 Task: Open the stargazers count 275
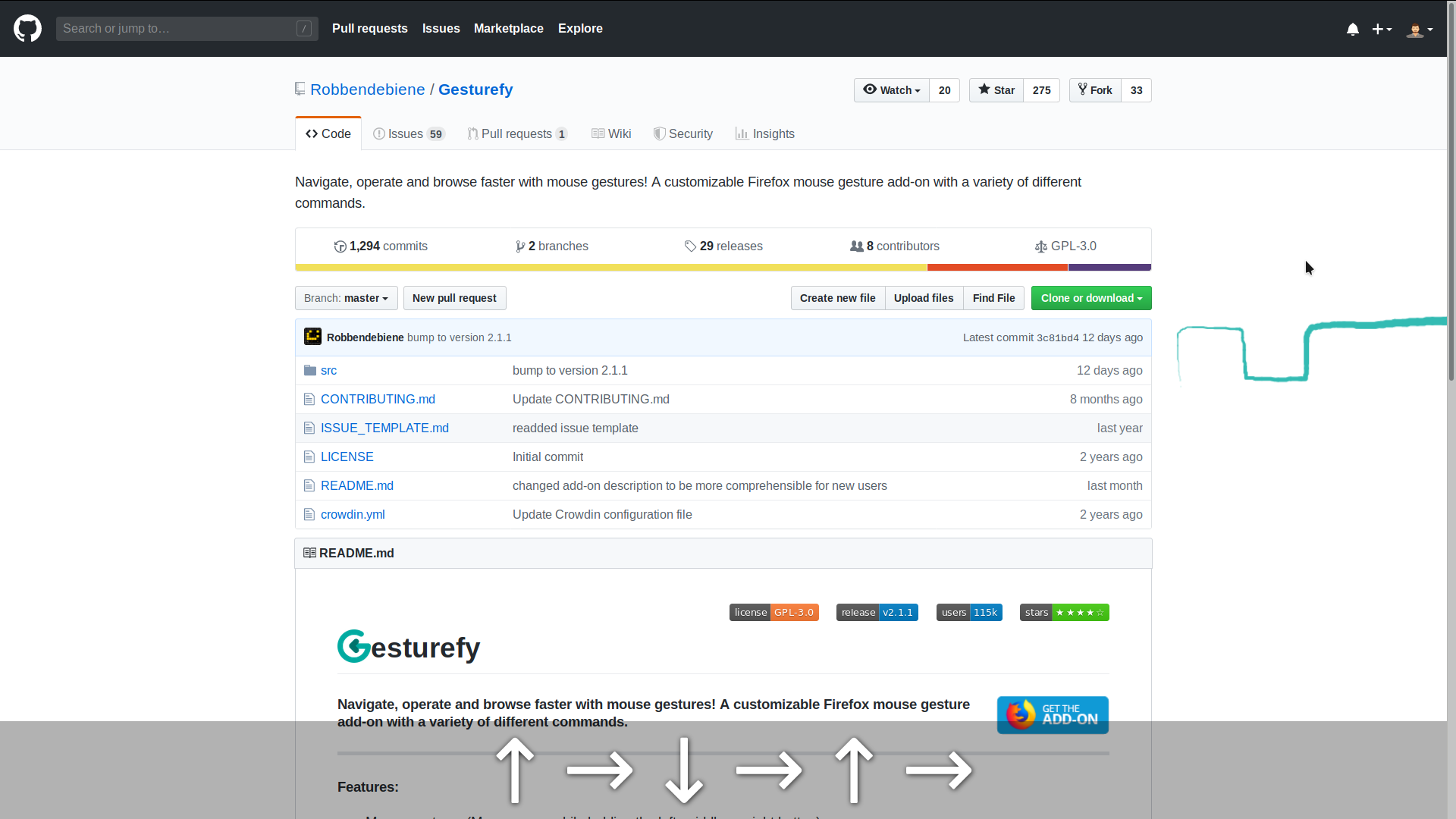pyautogui.click(x=1041, y=90)
